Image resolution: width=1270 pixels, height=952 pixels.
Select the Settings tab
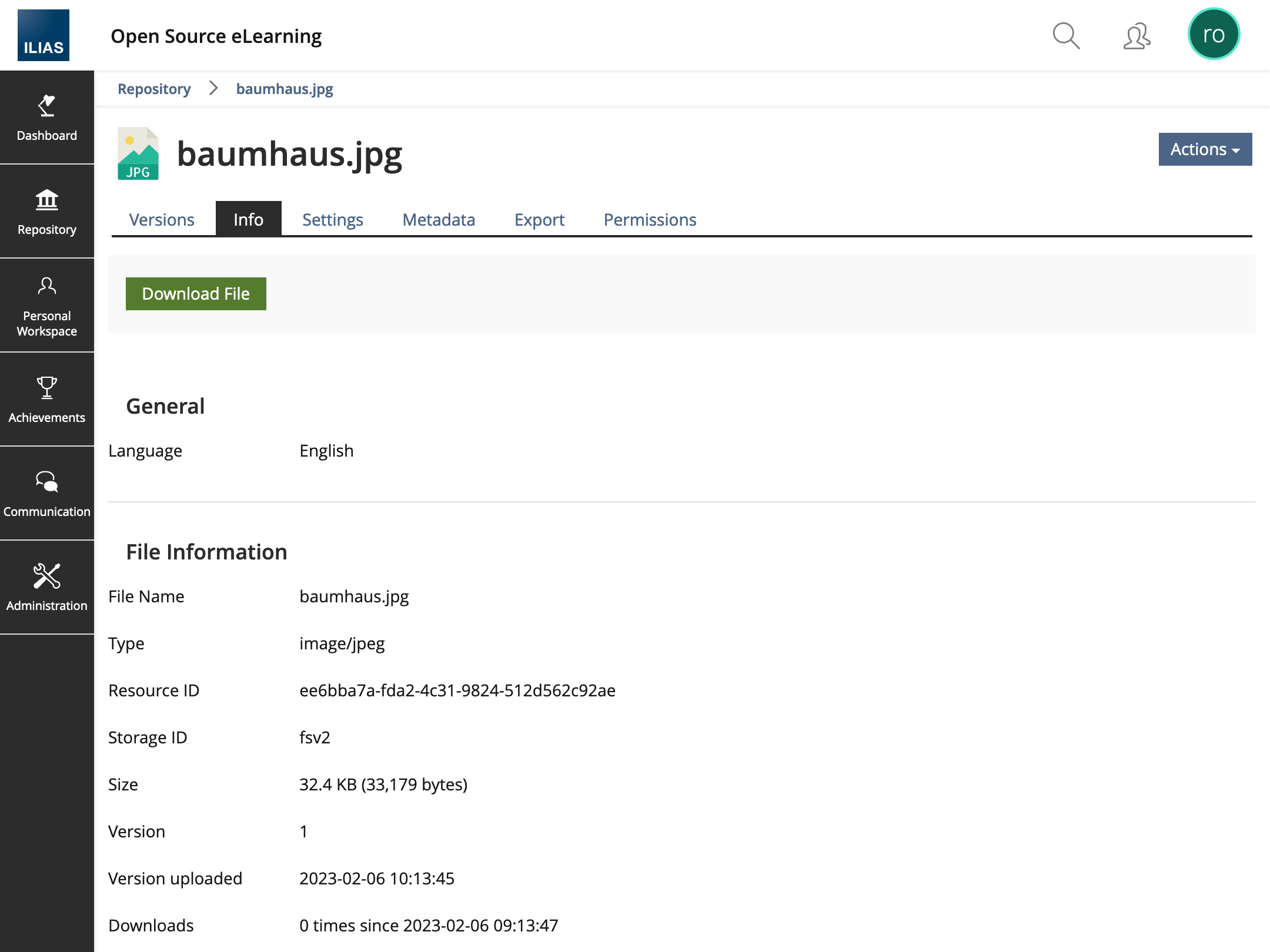pos(333,220)
